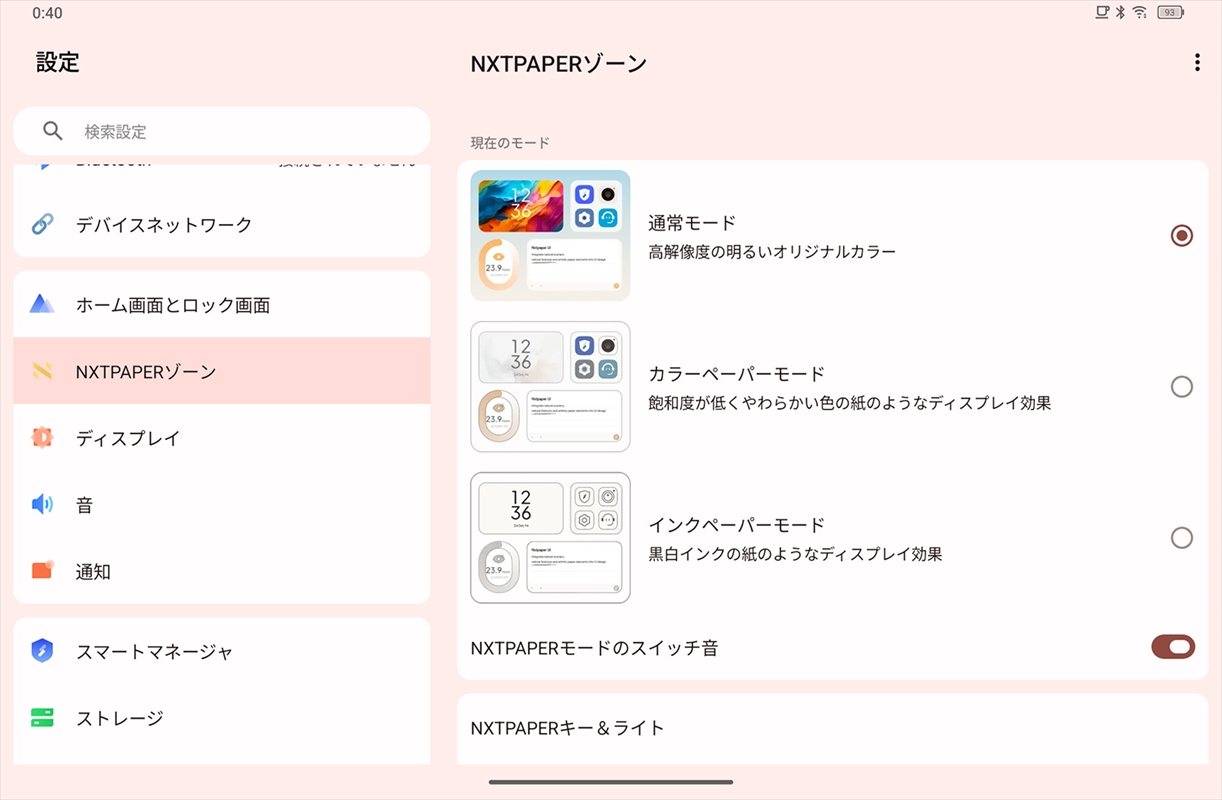This screenshot has width=1222, height=800.
Task: Click the device network link icon
Action: pos(42,224)
